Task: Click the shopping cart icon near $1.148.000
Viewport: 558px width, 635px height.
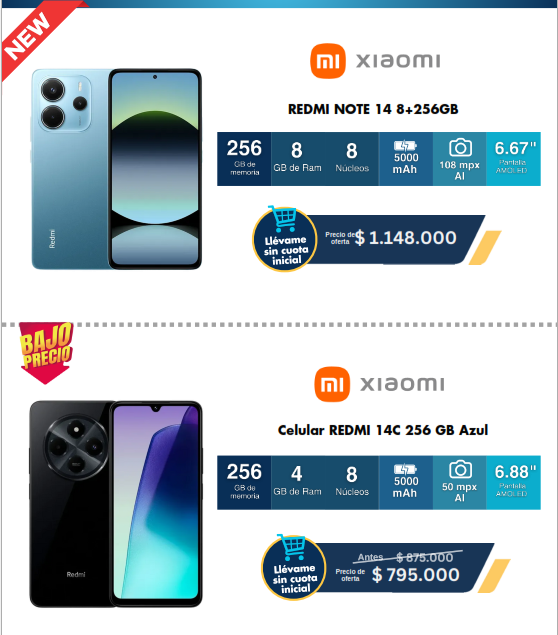Action: click(x=282, y=219)
